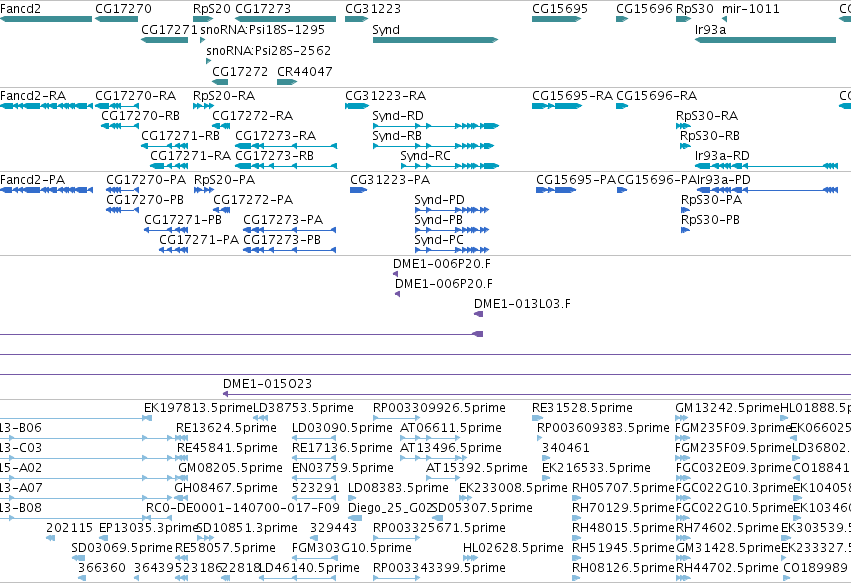Screen dimensions: 851x583
Task: Click the CG15695-RA transcript label
Action: [x=572, y=96]
